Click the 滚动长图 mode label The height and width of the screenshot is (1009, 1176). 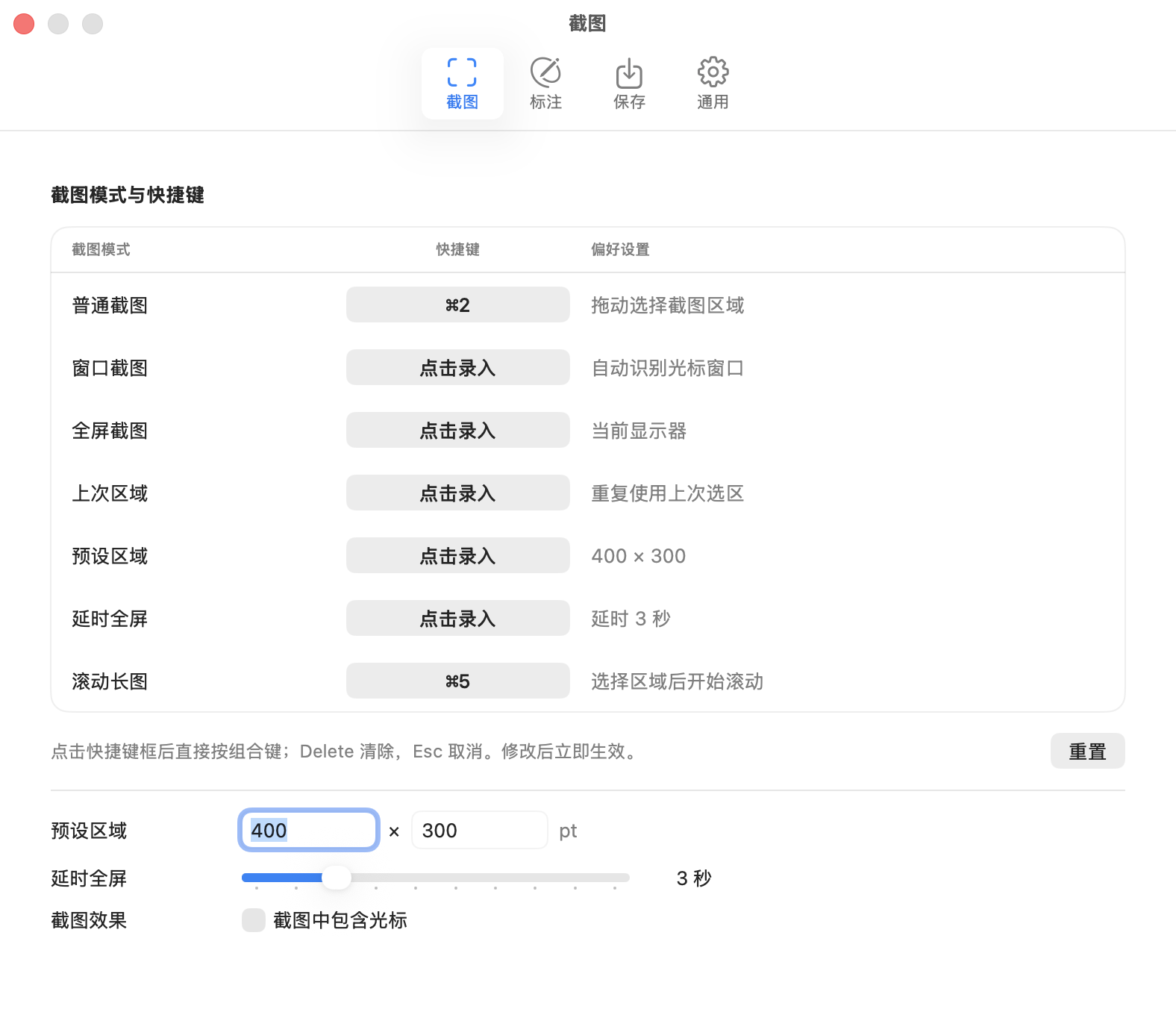(x=110, y=681)
